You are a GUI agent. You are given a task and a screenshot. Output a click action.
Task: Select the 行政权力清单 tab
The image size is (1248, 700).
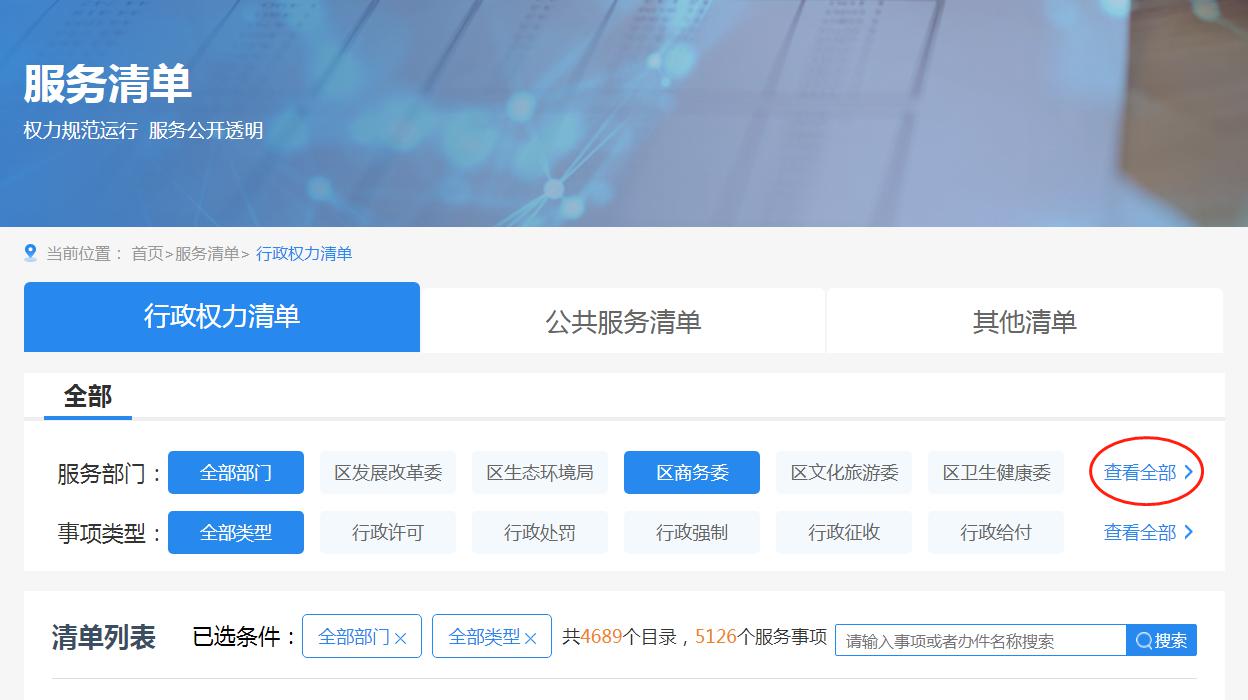222,317
